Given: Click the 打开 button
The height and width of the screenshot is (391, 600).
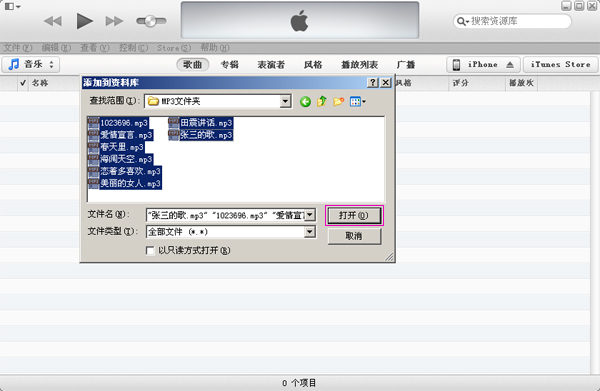Looking at the screenshot, I should 354,216.
